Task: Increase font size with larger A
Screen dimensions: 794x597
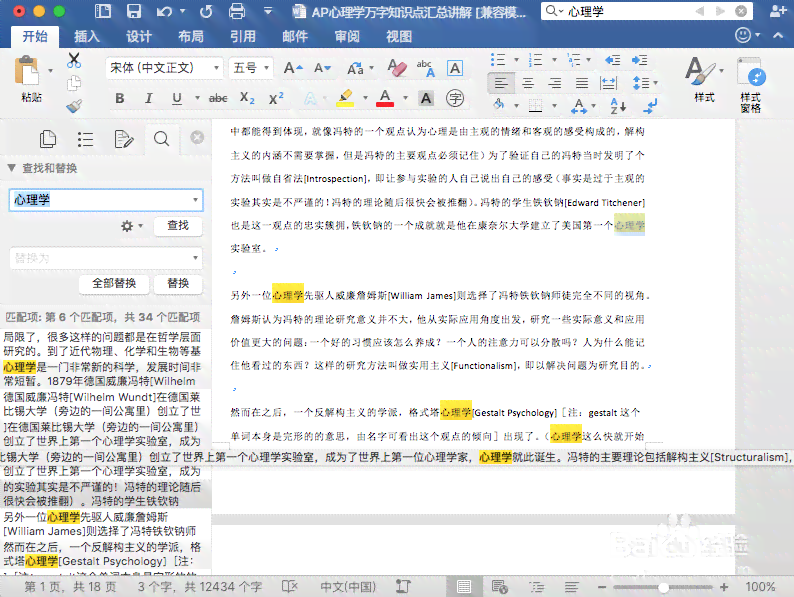Action: (x=293, y=68)
